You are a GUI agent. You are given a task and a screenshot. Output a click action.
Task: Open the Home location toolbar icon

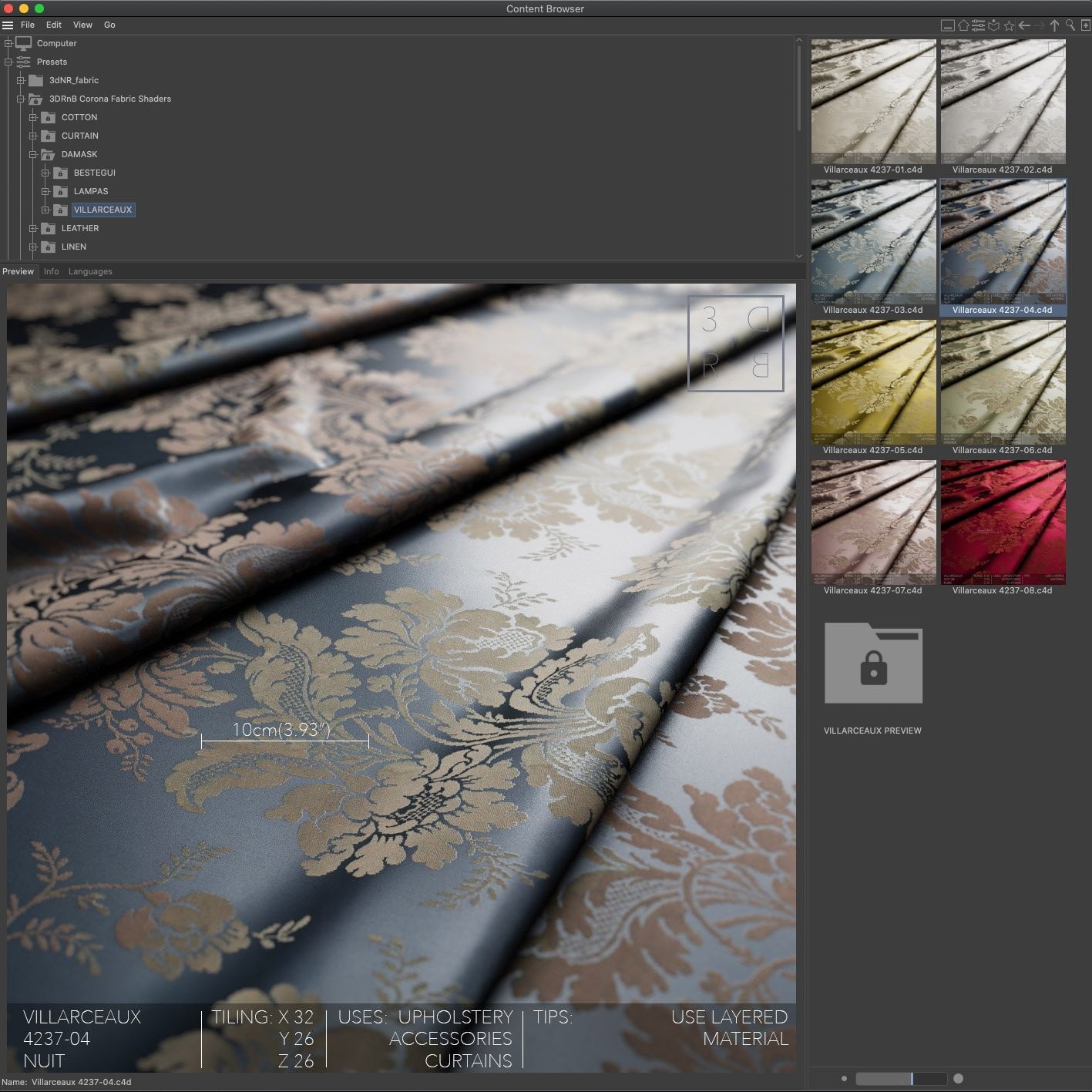pyautogui.click(x=962, y=25)
